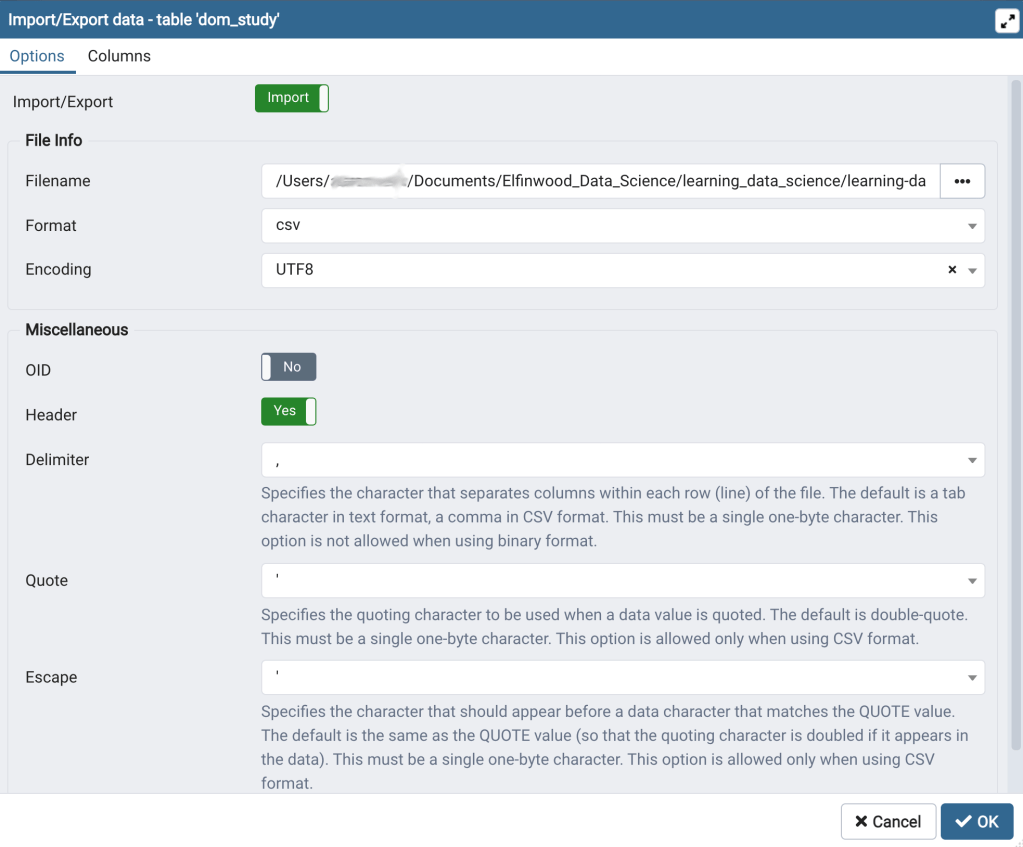Open file browser with ellipsis button
Screen dimensions: 1023x847
click(962, 181)
